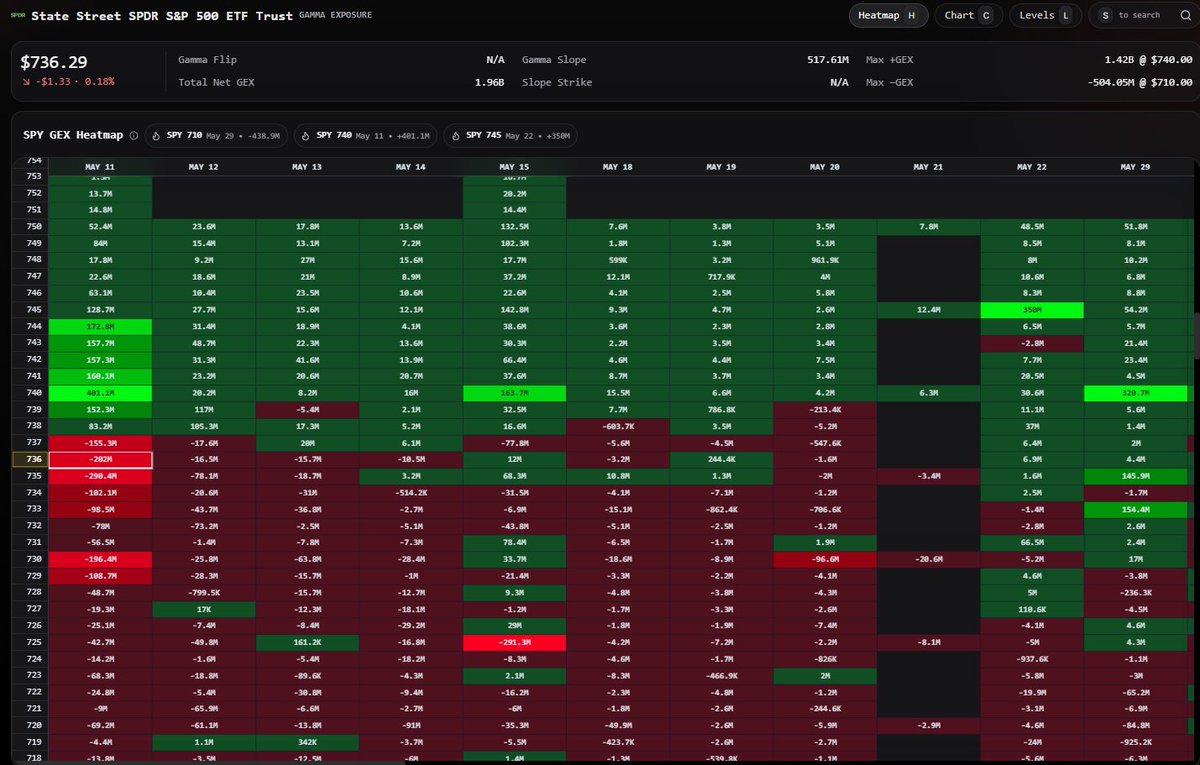
Task: Click the Max -GEX -504.05M @ $710.00 value
Action: (x=1140, y=82)
